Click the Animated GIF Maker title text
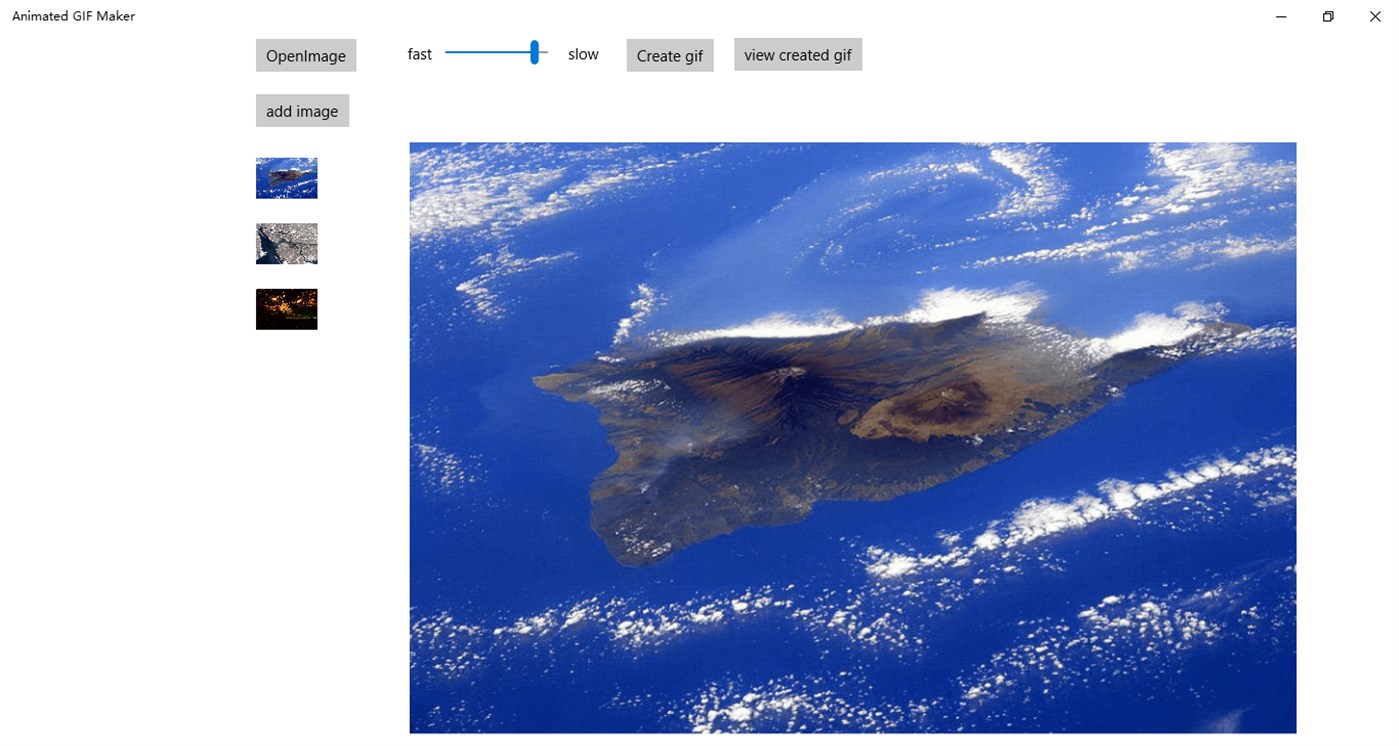The width and height of the screenshot is (1399, 746). pos(73,15)
